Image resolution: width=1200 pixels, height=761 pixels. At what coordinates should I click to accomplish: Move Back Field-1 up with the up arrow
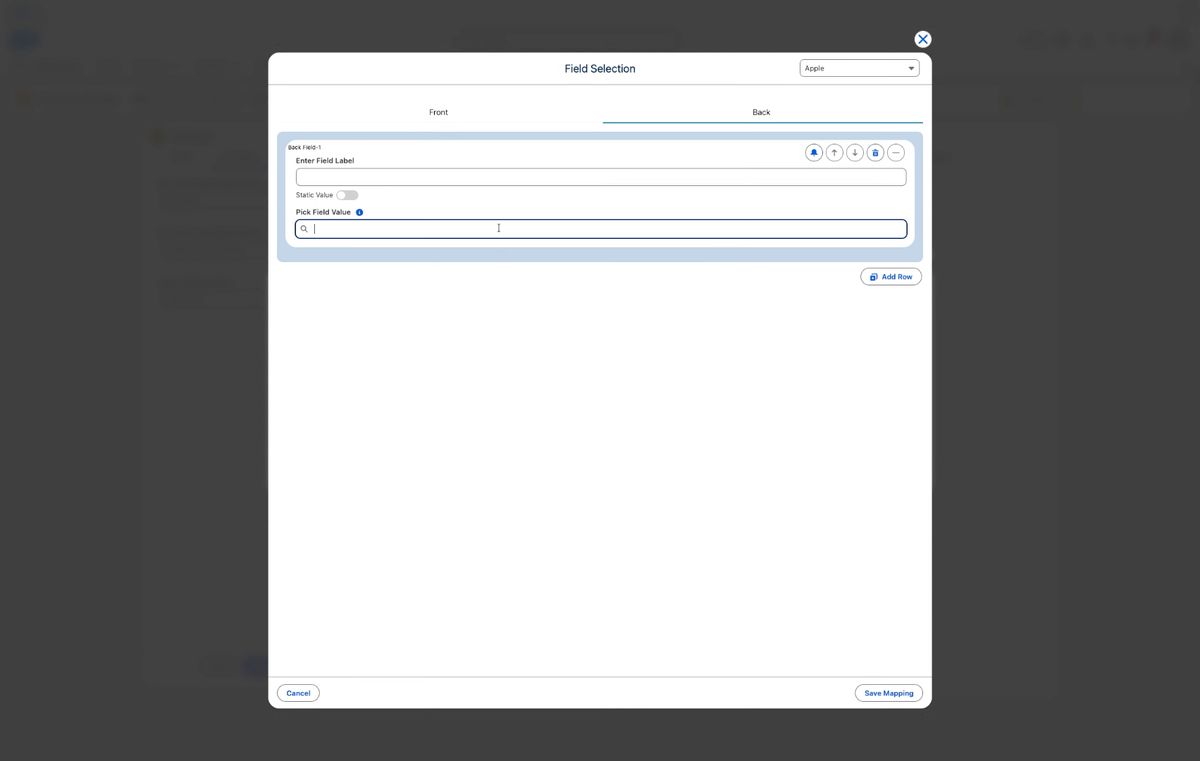[x=834, y=153]
